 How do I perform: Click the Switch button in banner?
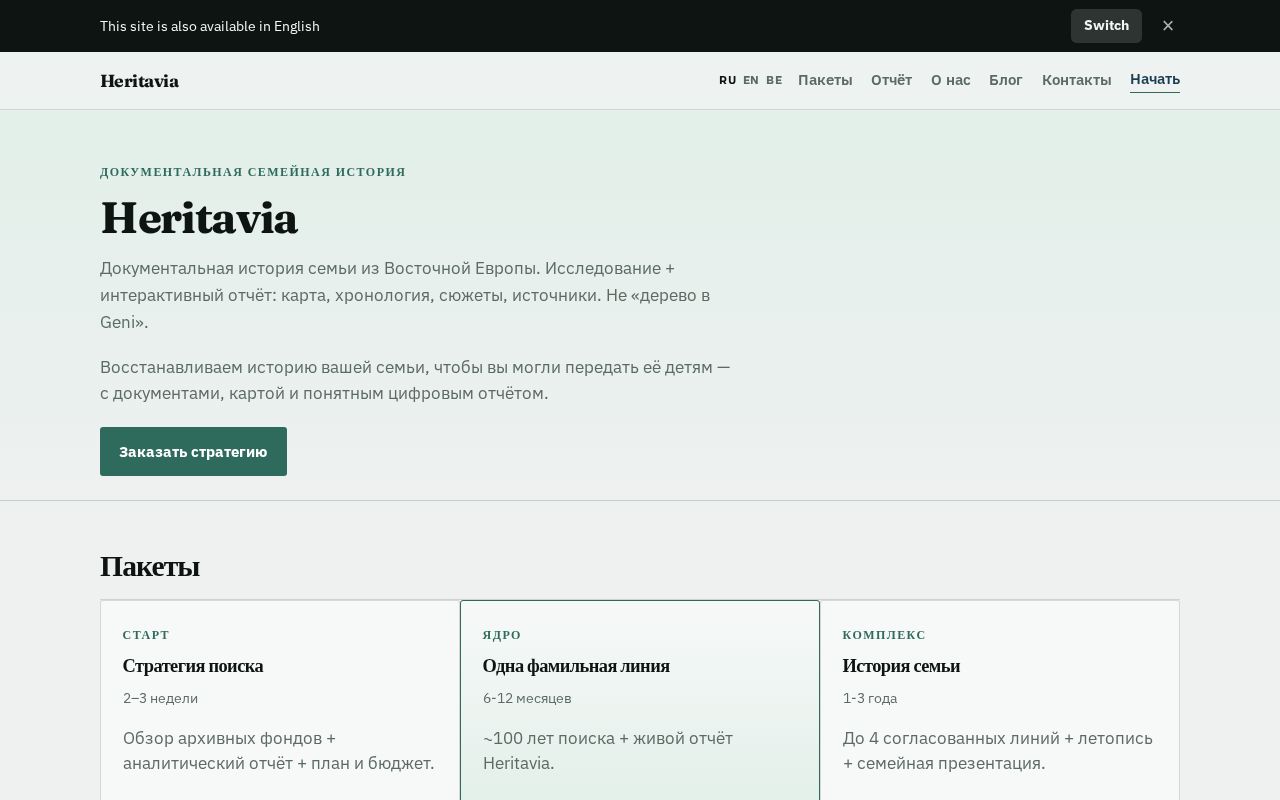click(1106, 26)
